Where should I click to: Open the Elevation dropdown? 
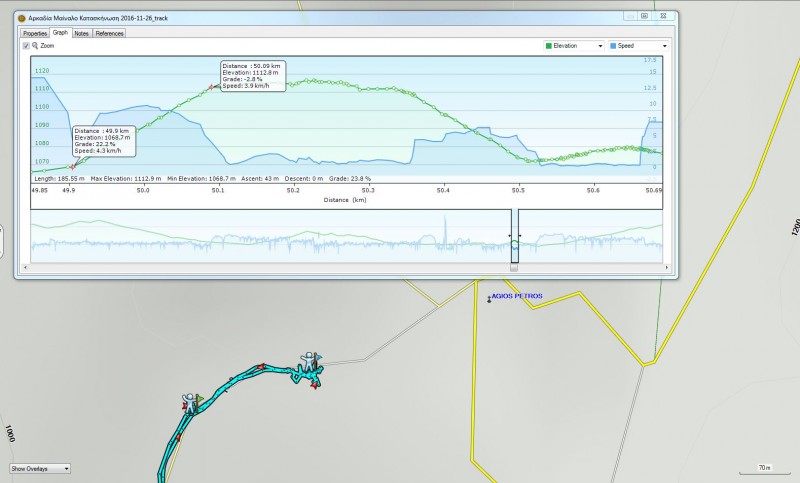pos(573,46)
